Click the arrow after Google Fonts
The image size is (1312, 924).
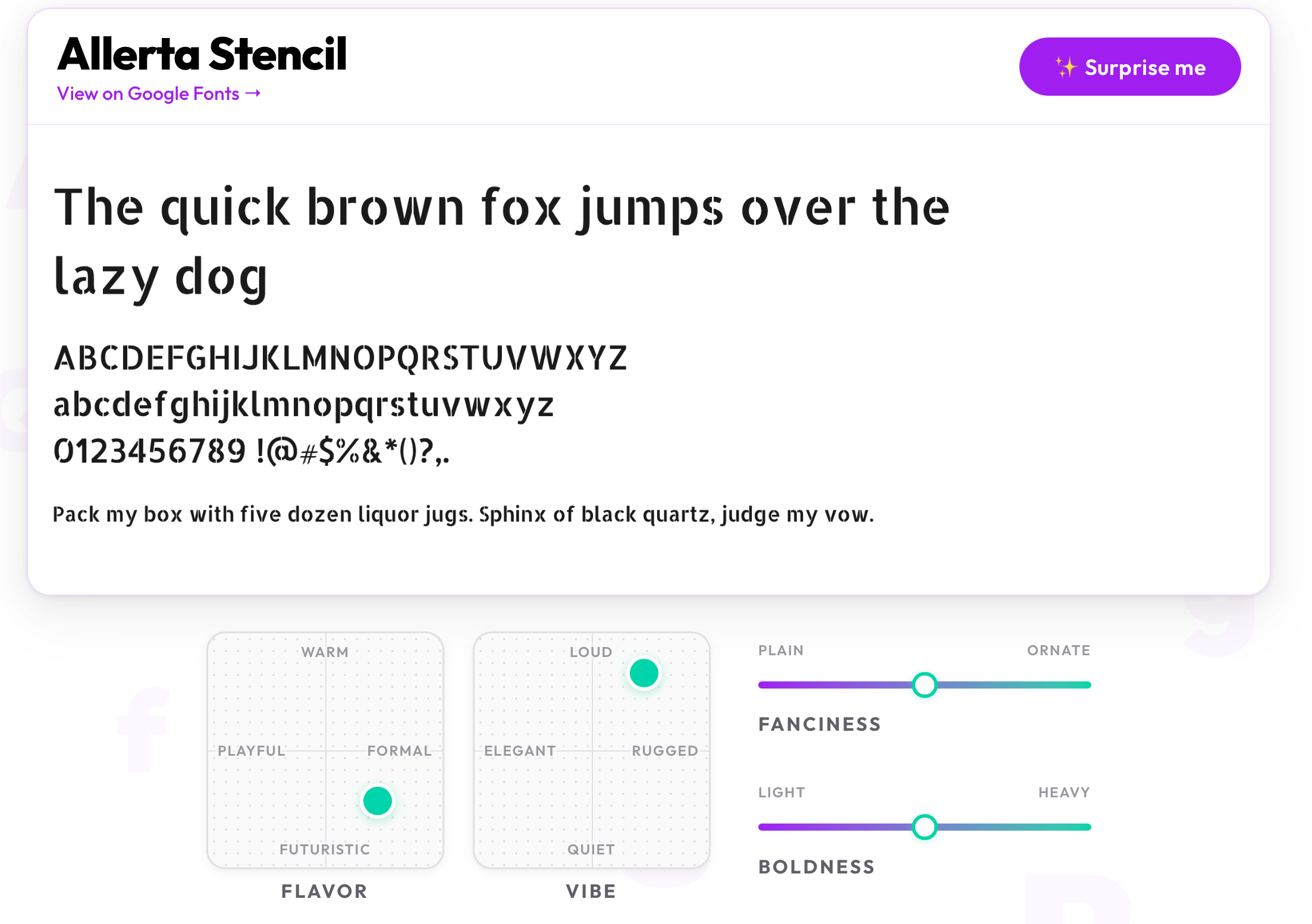pyautogui.click(x=253, y=93)
